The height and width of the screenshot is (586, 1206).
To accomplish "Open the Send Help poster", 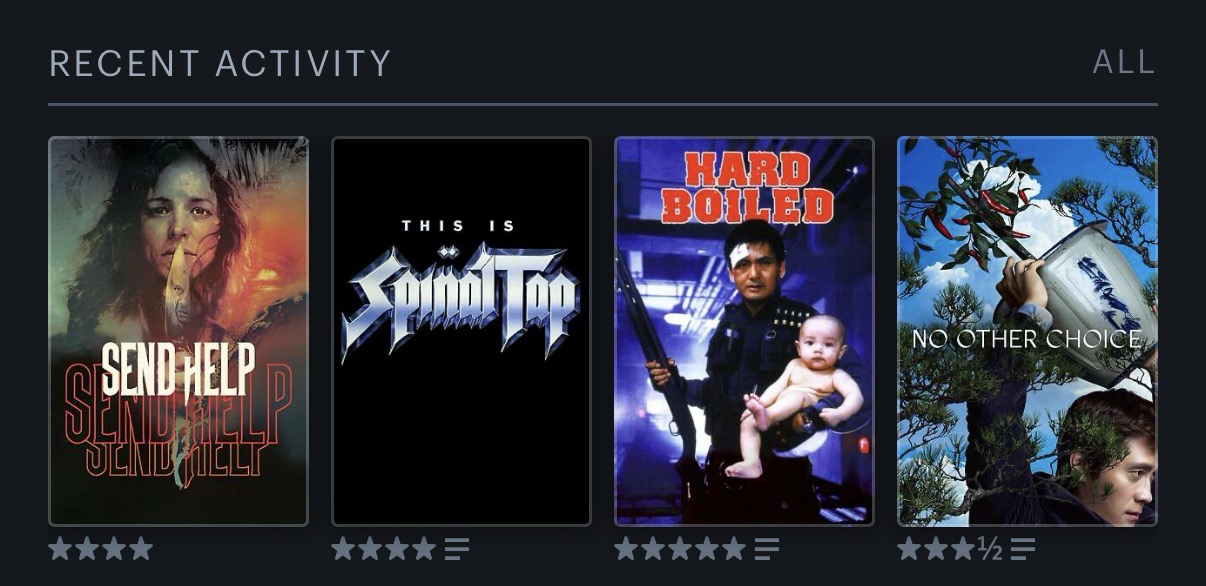I will (178, 331).
